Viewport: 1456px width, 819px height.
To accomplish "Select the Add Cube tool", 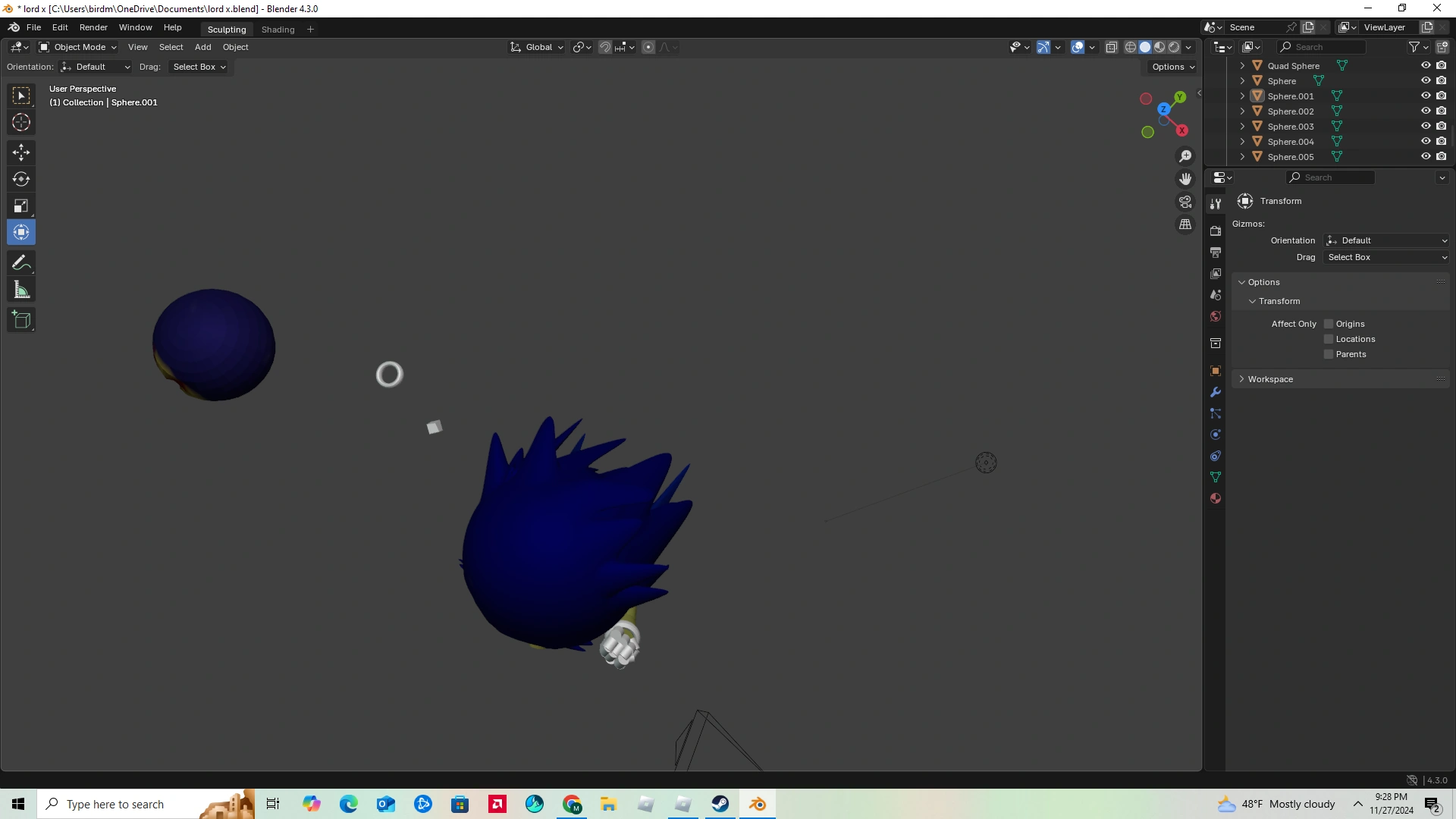I will tap(21, 320).
